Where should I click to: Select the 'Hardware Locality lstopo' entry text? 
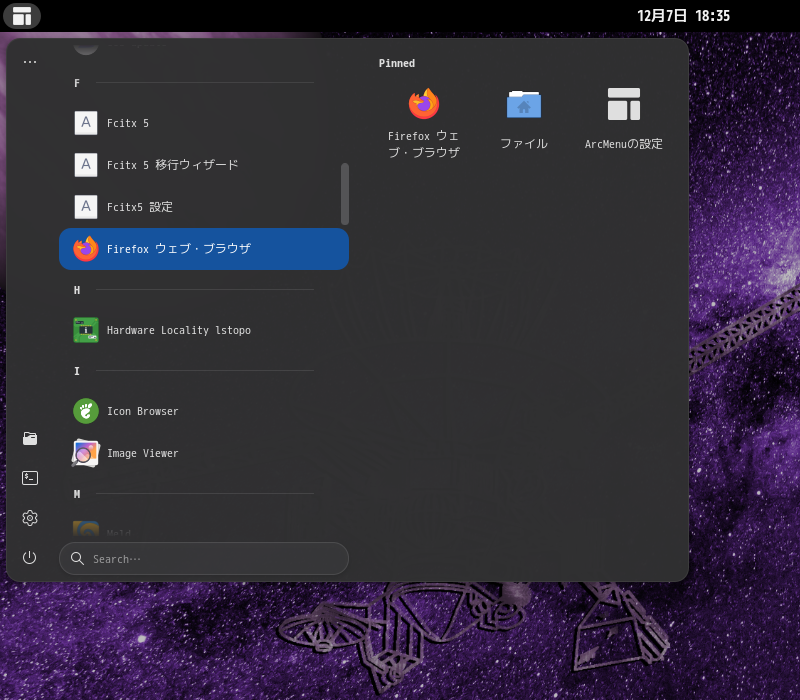coord(179,330)
